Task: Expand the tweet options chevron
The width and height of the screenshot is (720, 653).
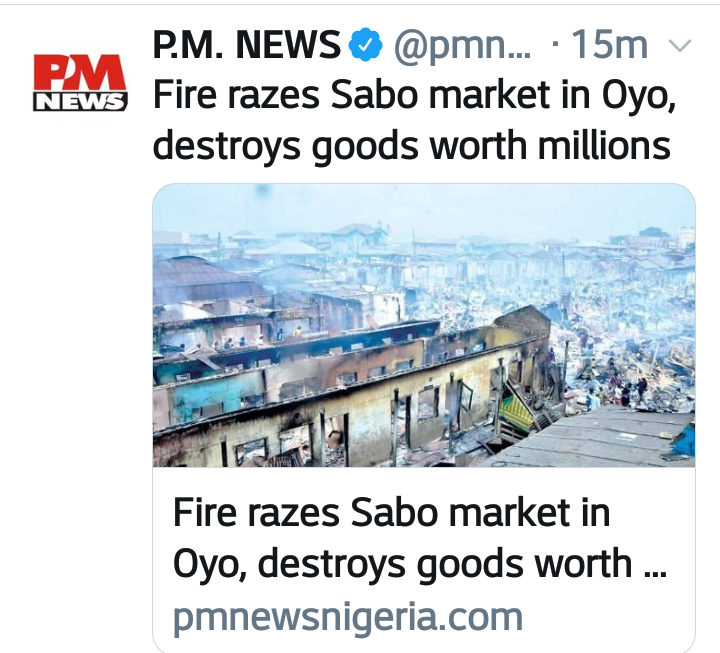Action: pyautogui.click(x=680, y=45)
